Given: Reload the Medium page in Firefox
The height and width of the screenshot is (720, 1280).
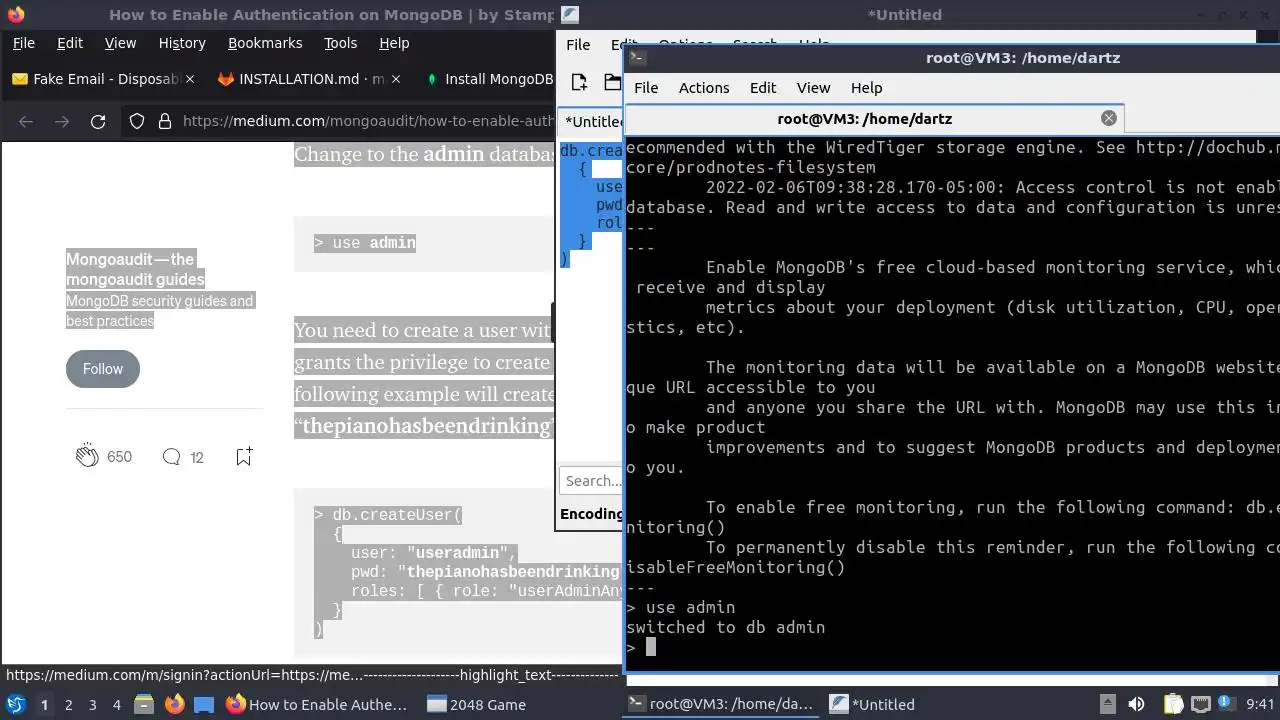Looking at the screenshot, I should pyautogui.click(x=98, y=121).
